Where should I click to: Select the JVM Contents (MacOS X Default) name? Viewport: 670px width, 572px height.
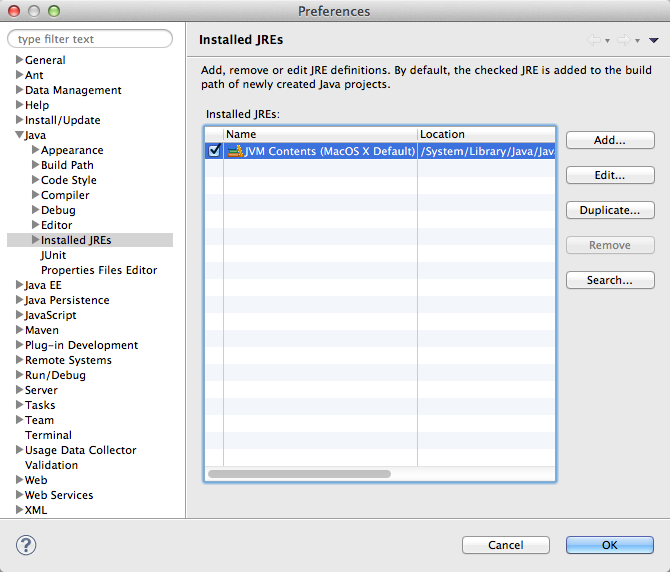(x=330, y=151)
